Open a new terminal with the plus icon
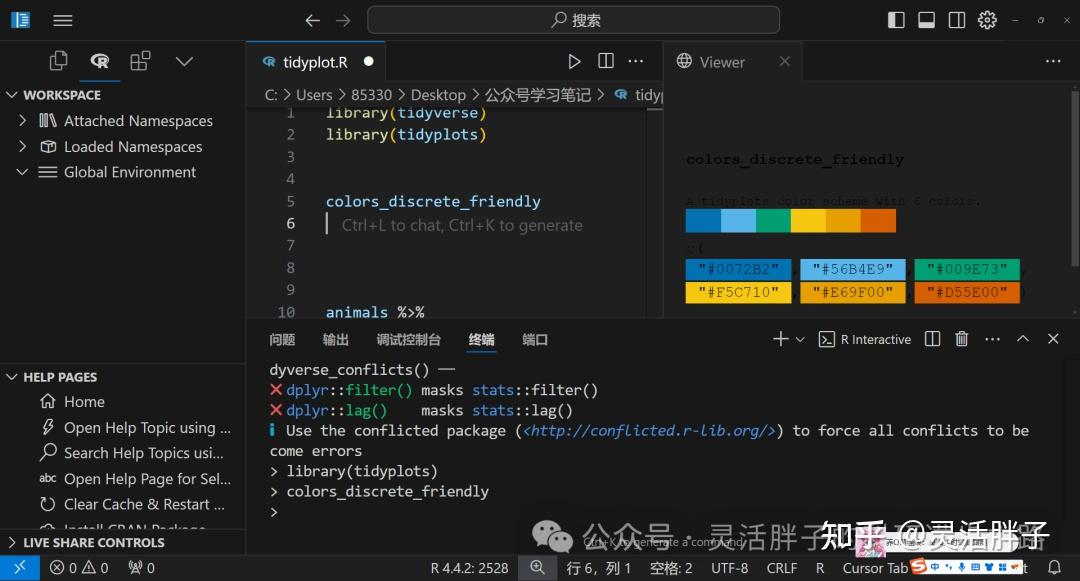 (778, 339)
